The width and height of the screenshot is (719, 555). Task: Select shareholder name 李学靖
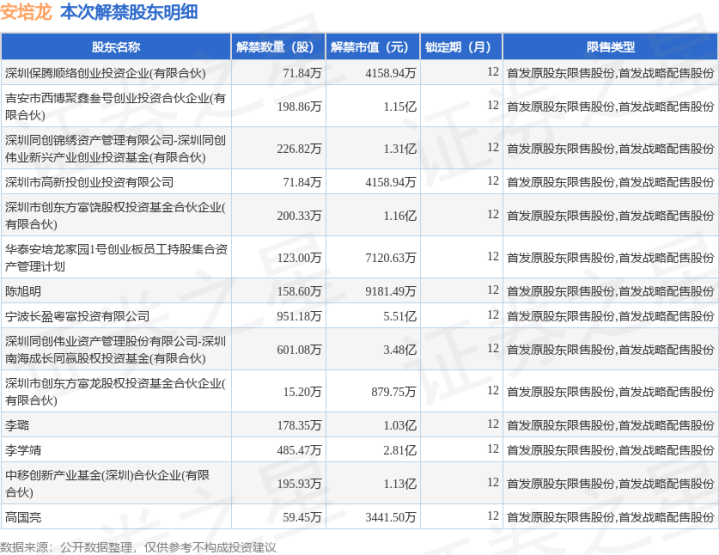point(23,450)
